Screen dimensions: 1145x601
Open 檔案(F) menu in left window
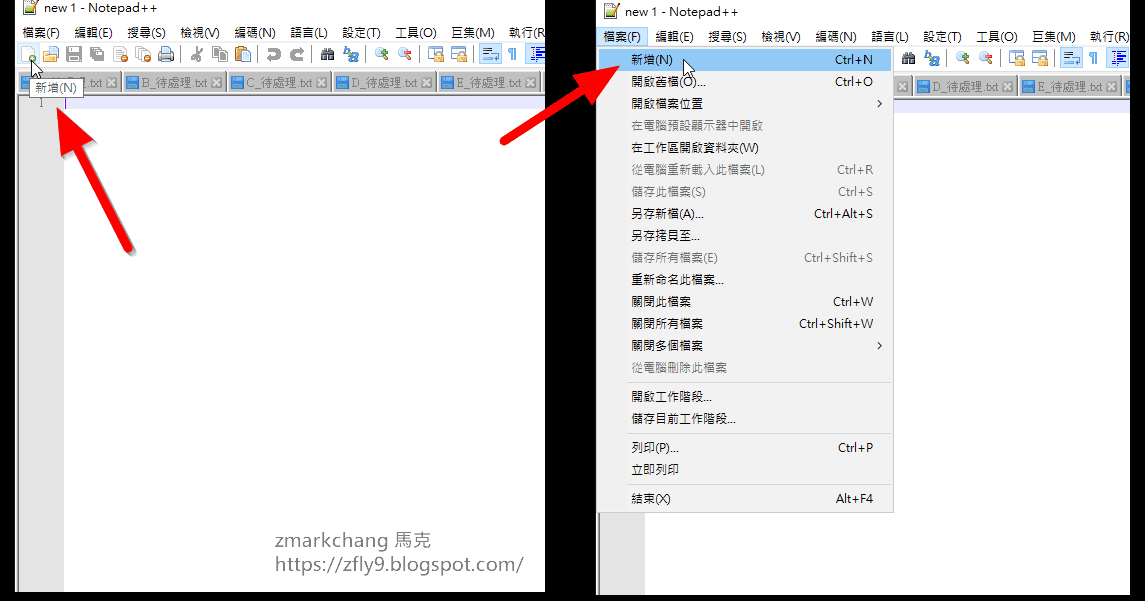click(x=41, y=33)
